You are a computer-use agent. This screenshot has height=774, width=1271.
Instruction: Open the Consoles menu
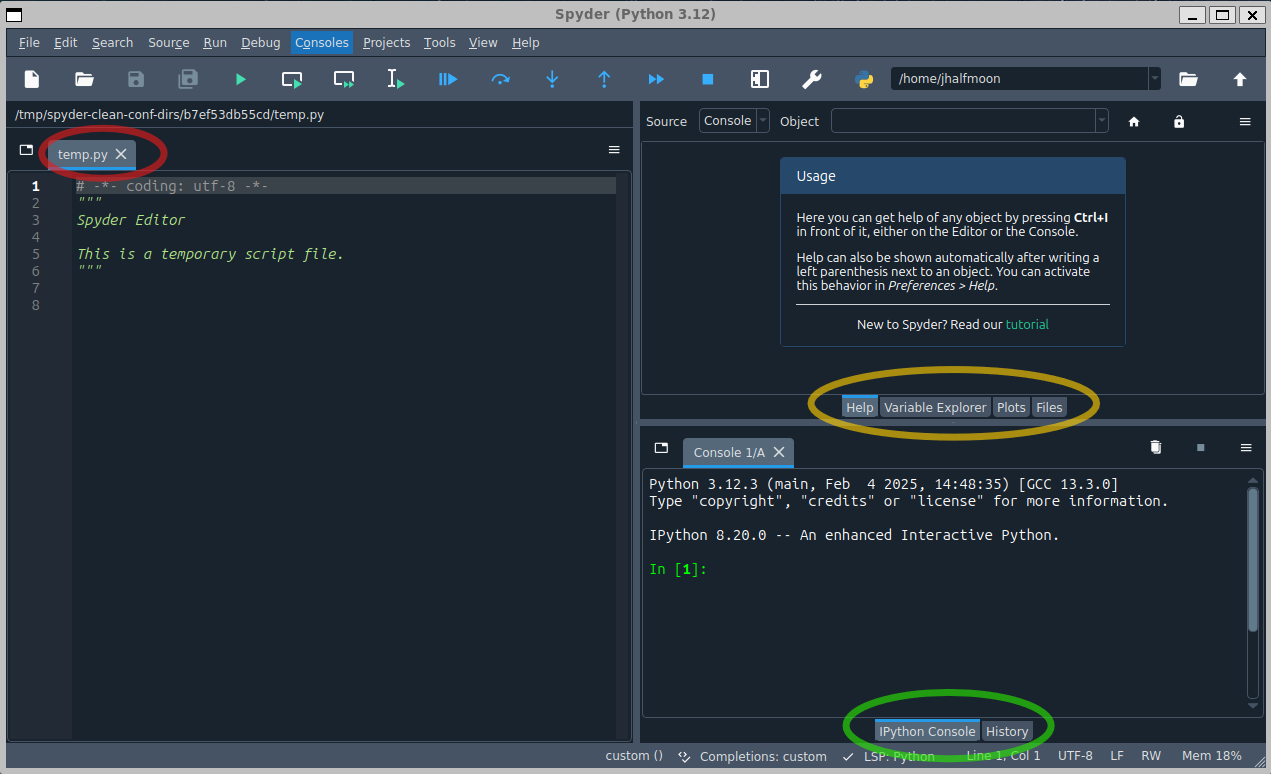(321, 42)
